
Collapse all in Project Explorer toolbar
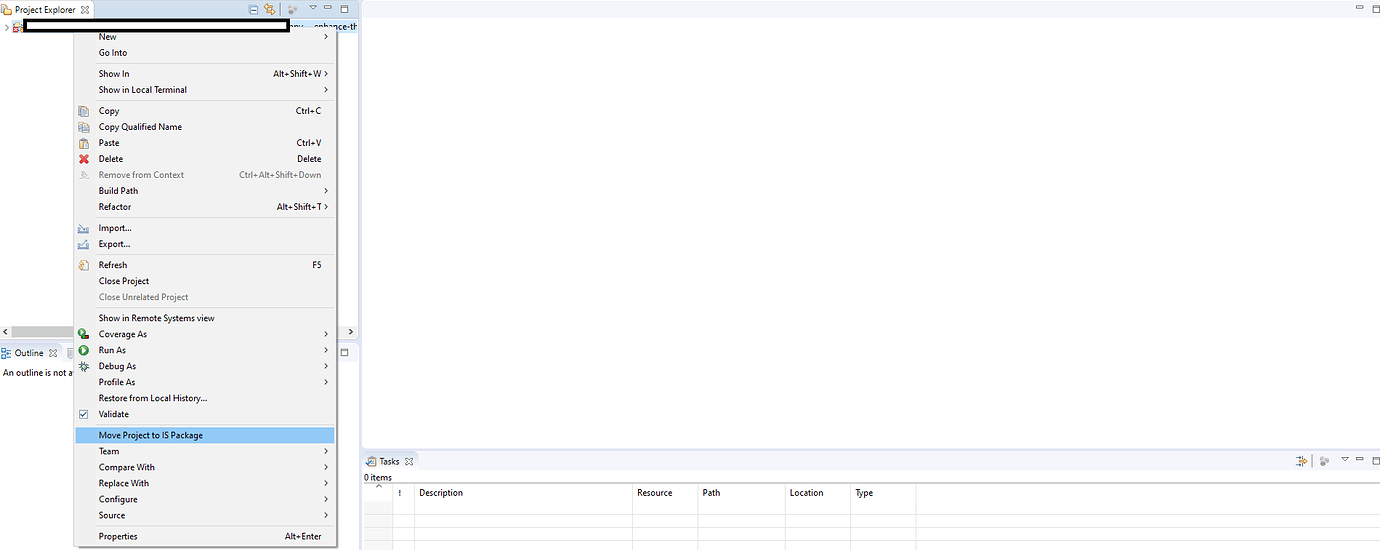coord(254,9)
